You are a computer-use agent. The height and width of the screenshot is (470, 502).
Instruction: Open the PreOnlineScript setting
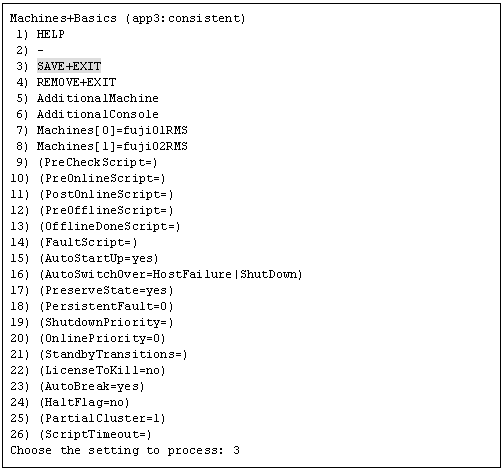pyautogui.click(x=102, y=178)
